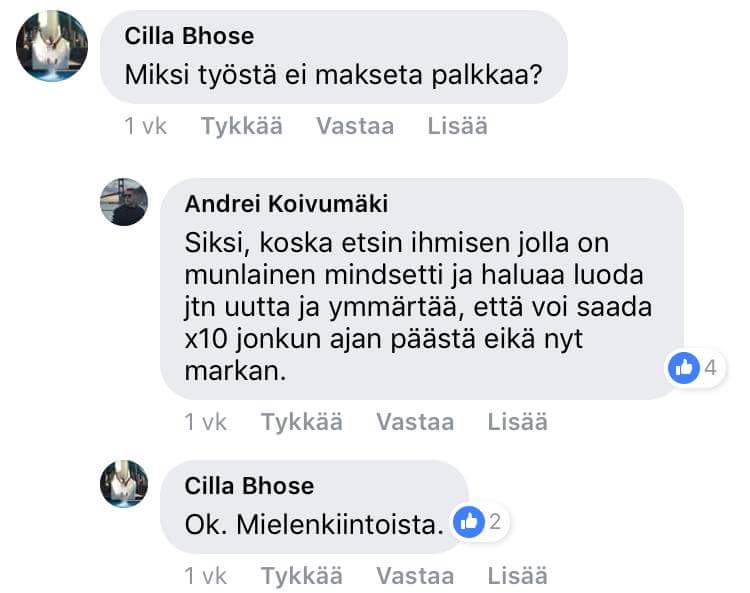Viewport: 750px width, 593px height.
Task: Open Cilla Bhose's name link on top comment
Action: [189, 36]
